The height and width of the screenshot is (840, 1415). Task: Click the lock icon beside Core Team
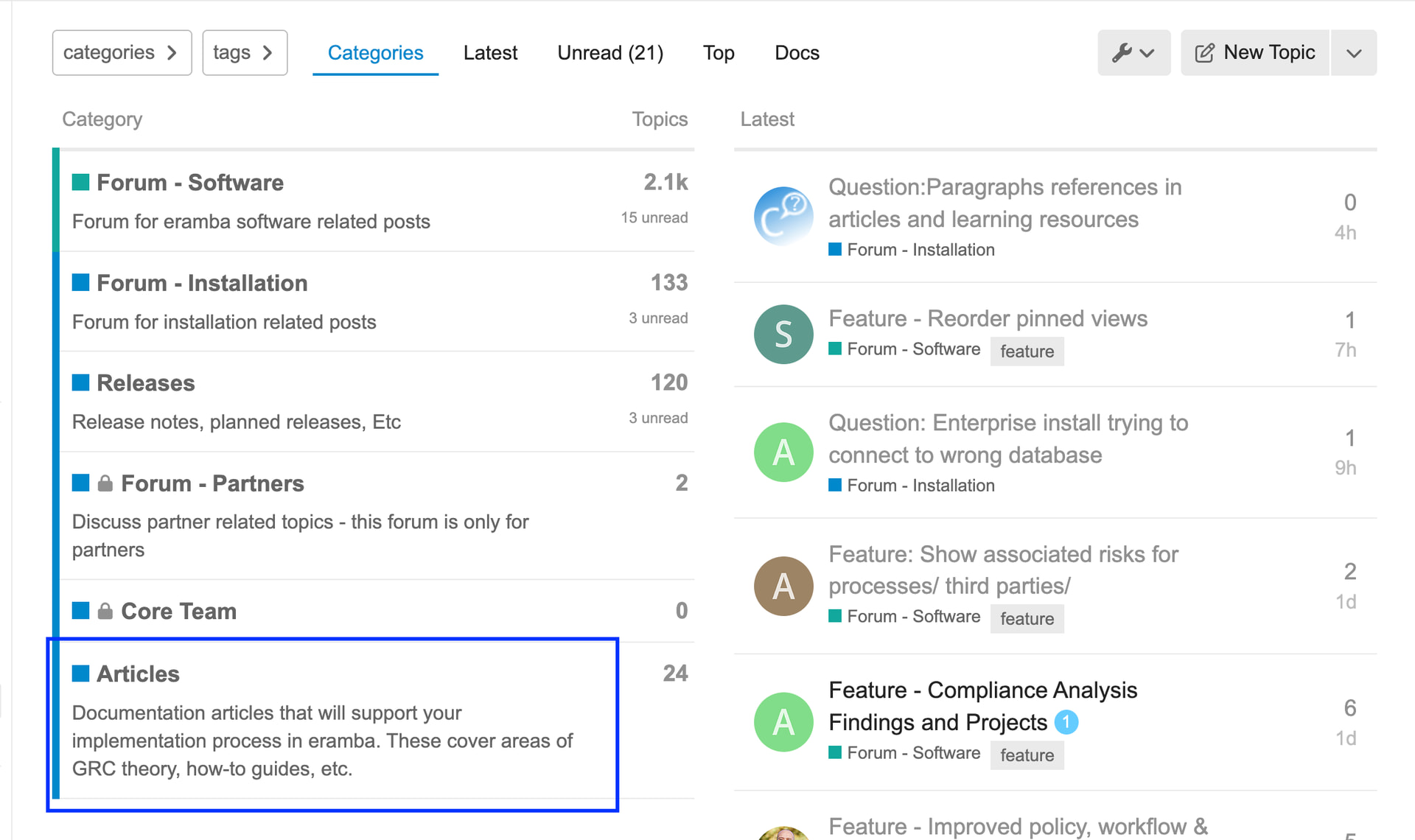click(105, 611)
